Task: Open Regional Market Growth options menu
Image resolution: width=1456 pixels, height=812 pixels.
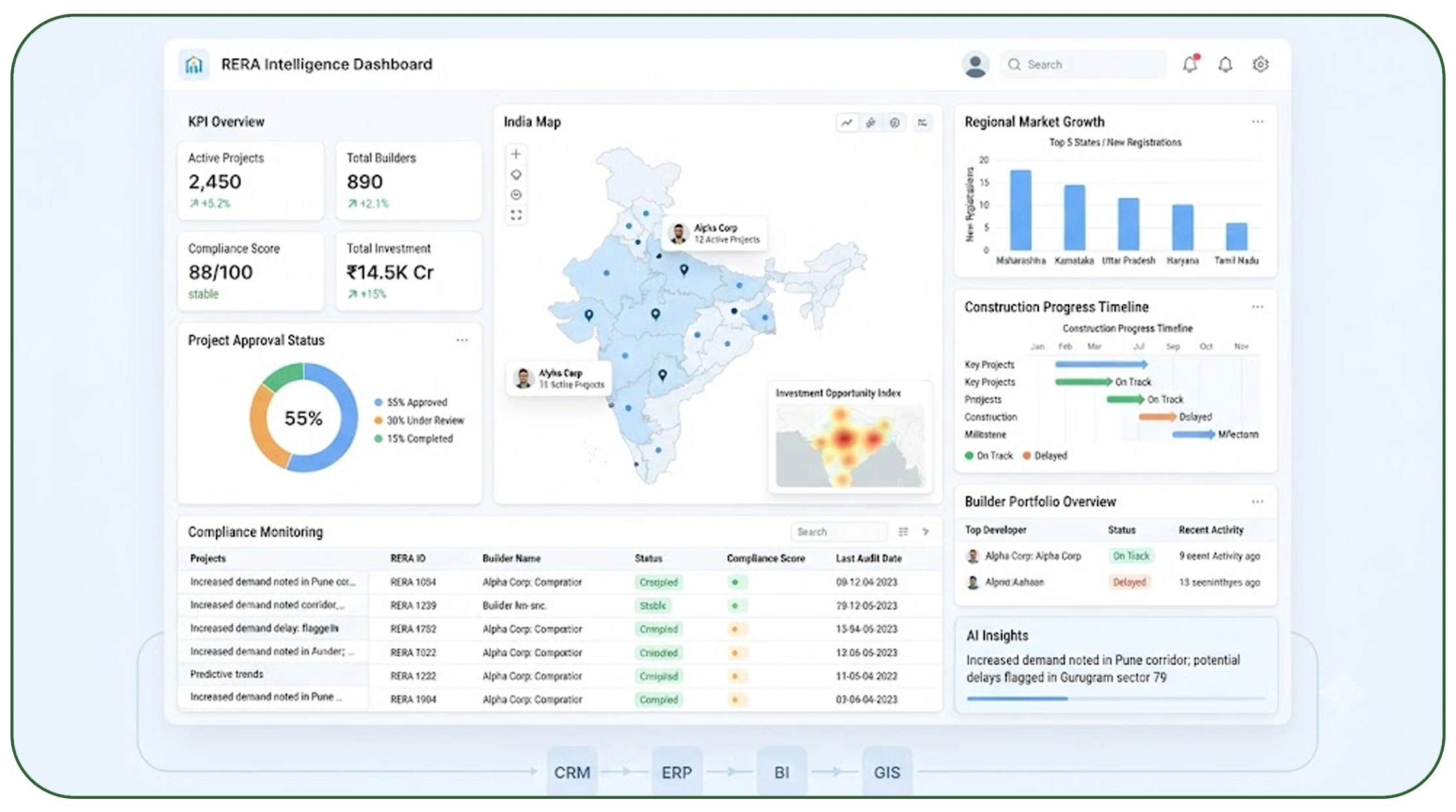Action: click(x=1257, y=122)
